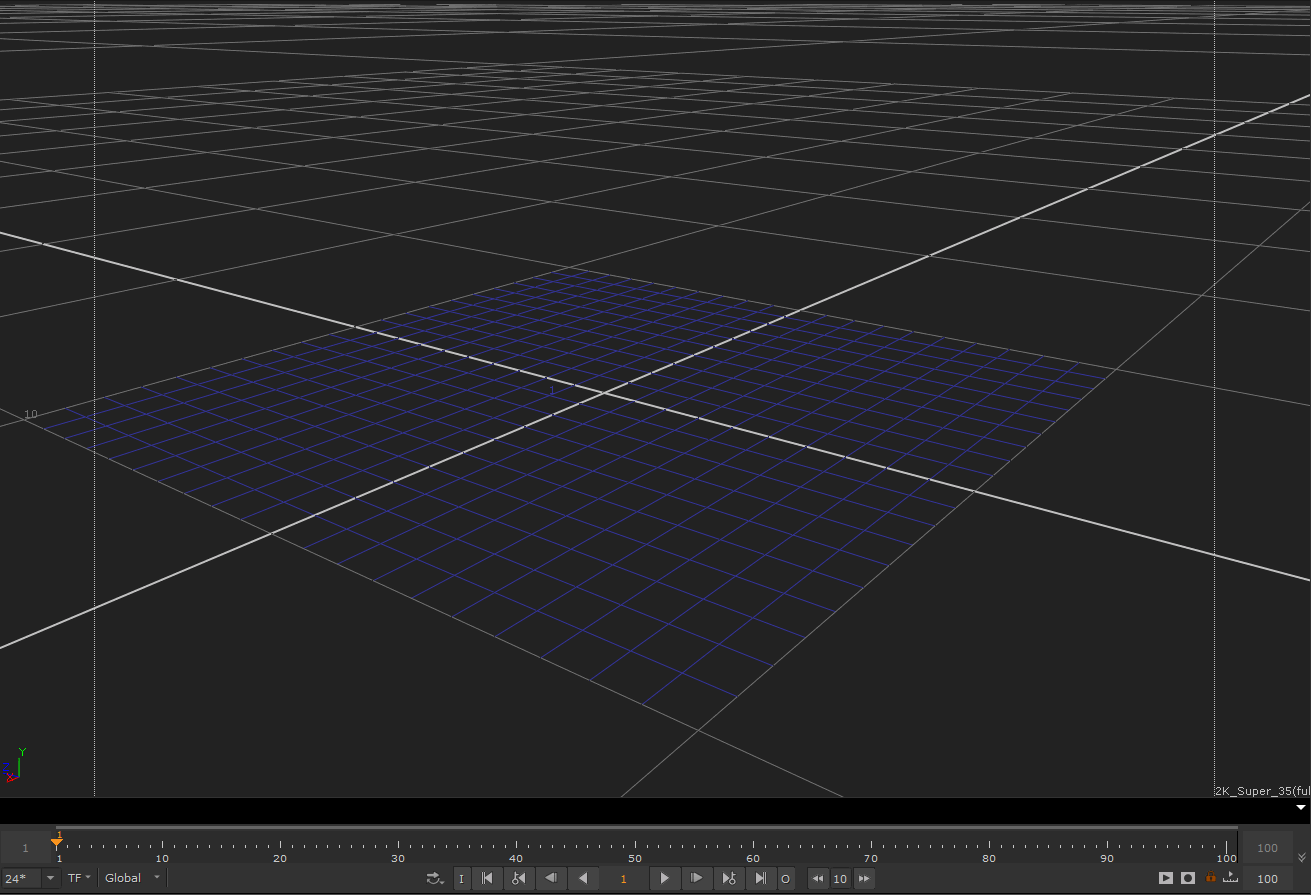This screenshot has height=895, width=1311.
Task: Skip back by 10 frames
Action: click(x=818, y=878)
